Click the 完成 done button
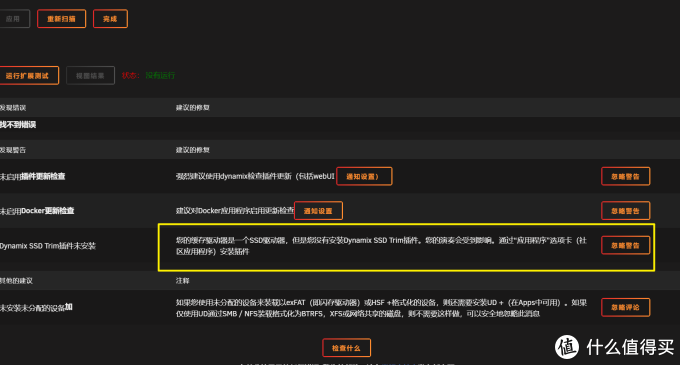Screen dimensions: 680x365 click(110, 19)
